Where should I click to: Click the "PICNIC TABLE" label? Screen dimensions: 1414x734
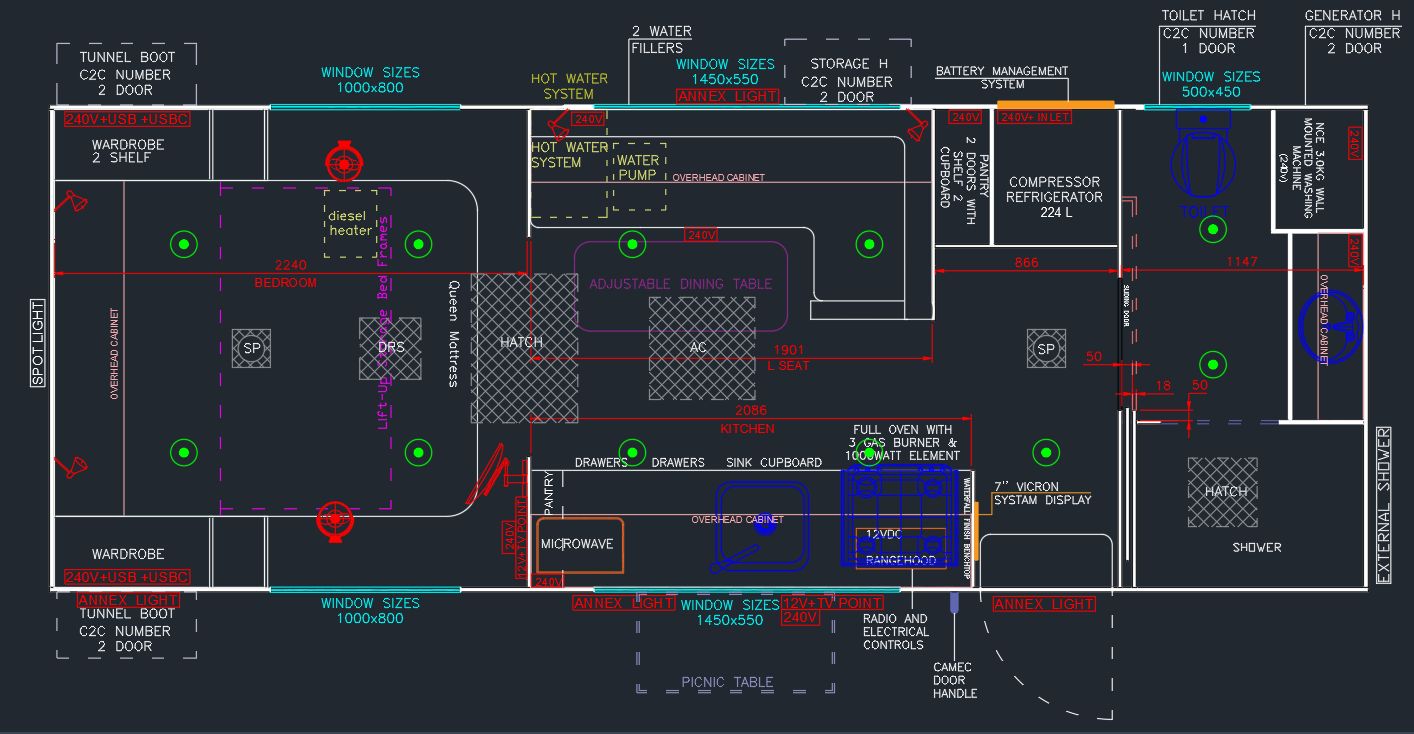coord(727,682)
